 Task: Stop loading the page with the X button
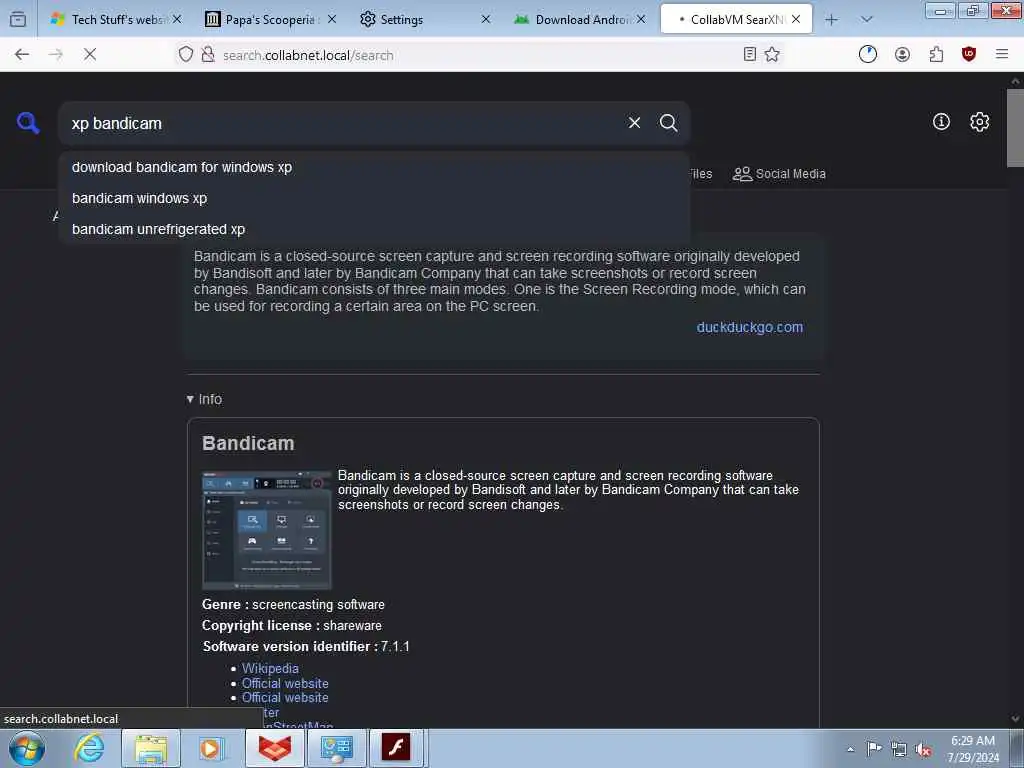click(x=90, y=55)
